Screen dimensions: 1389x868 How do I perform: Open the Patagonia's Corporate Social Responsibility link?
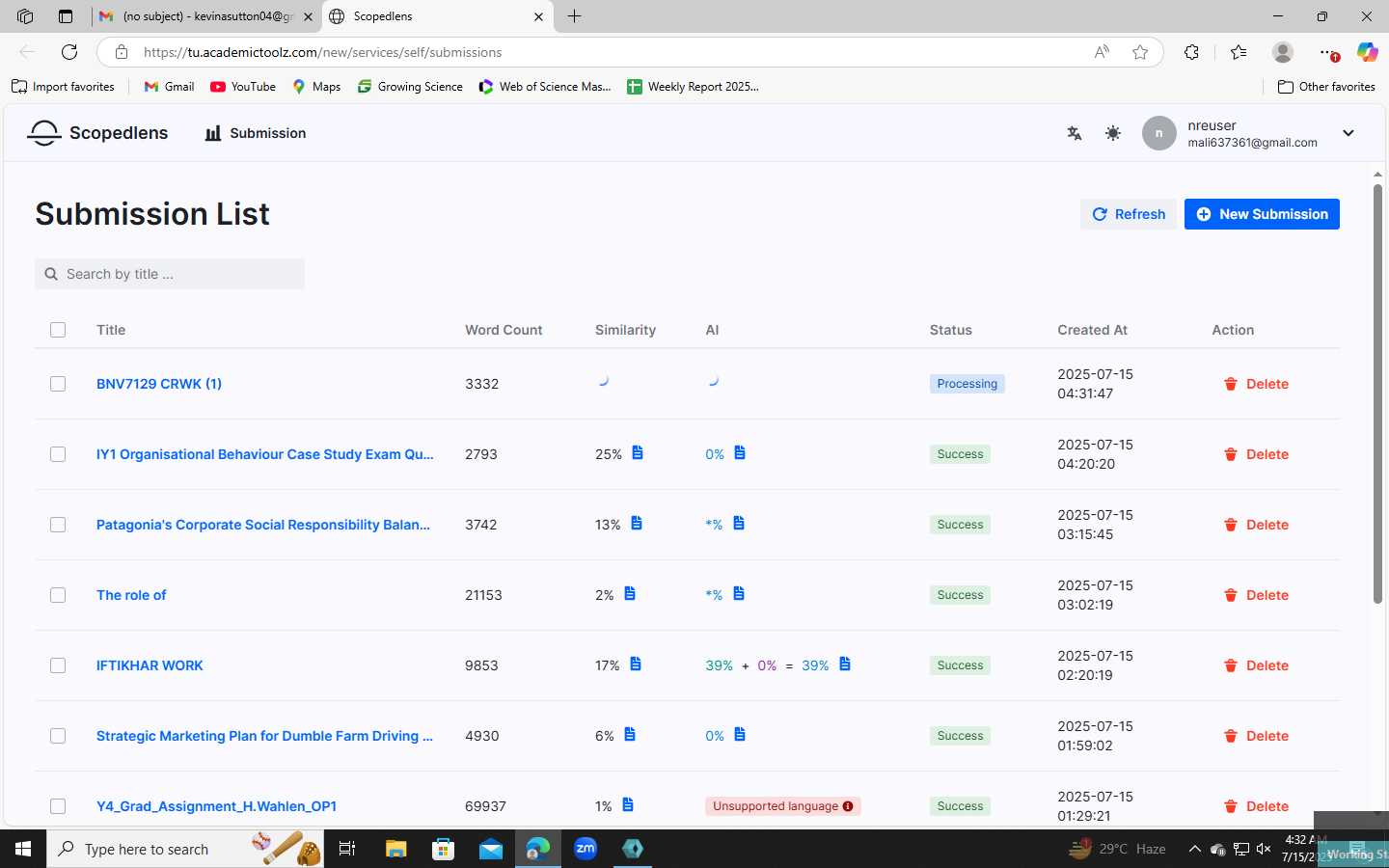pos(263,525)
